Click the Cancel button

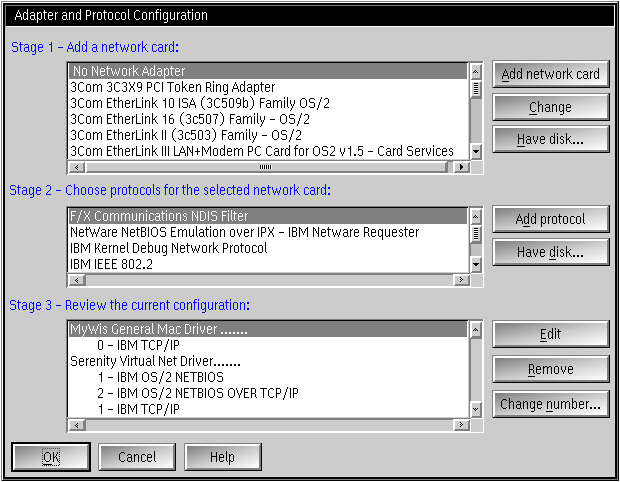pyautogui.click(x=137, y=457)
